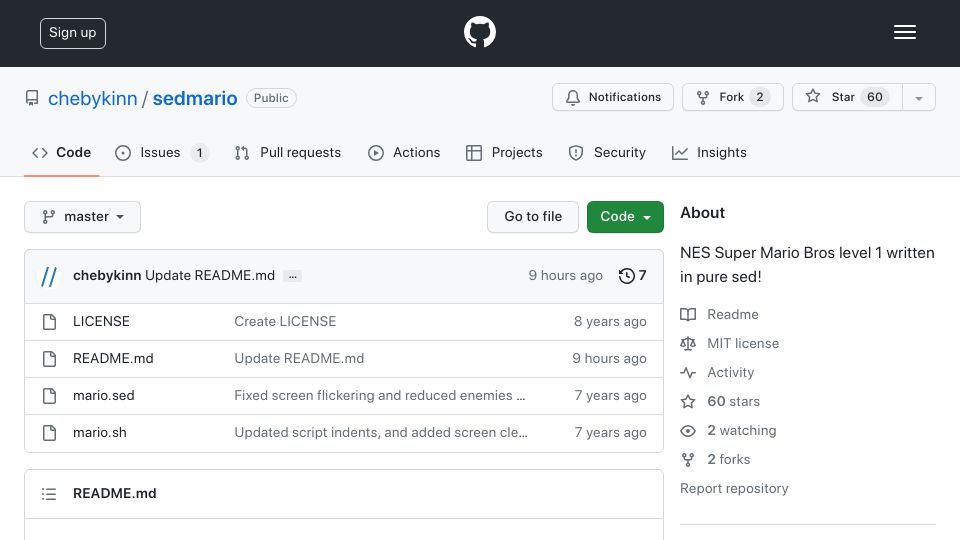960x540 pixels.
Task: Open the Actions tab
Action: point(404,152)
